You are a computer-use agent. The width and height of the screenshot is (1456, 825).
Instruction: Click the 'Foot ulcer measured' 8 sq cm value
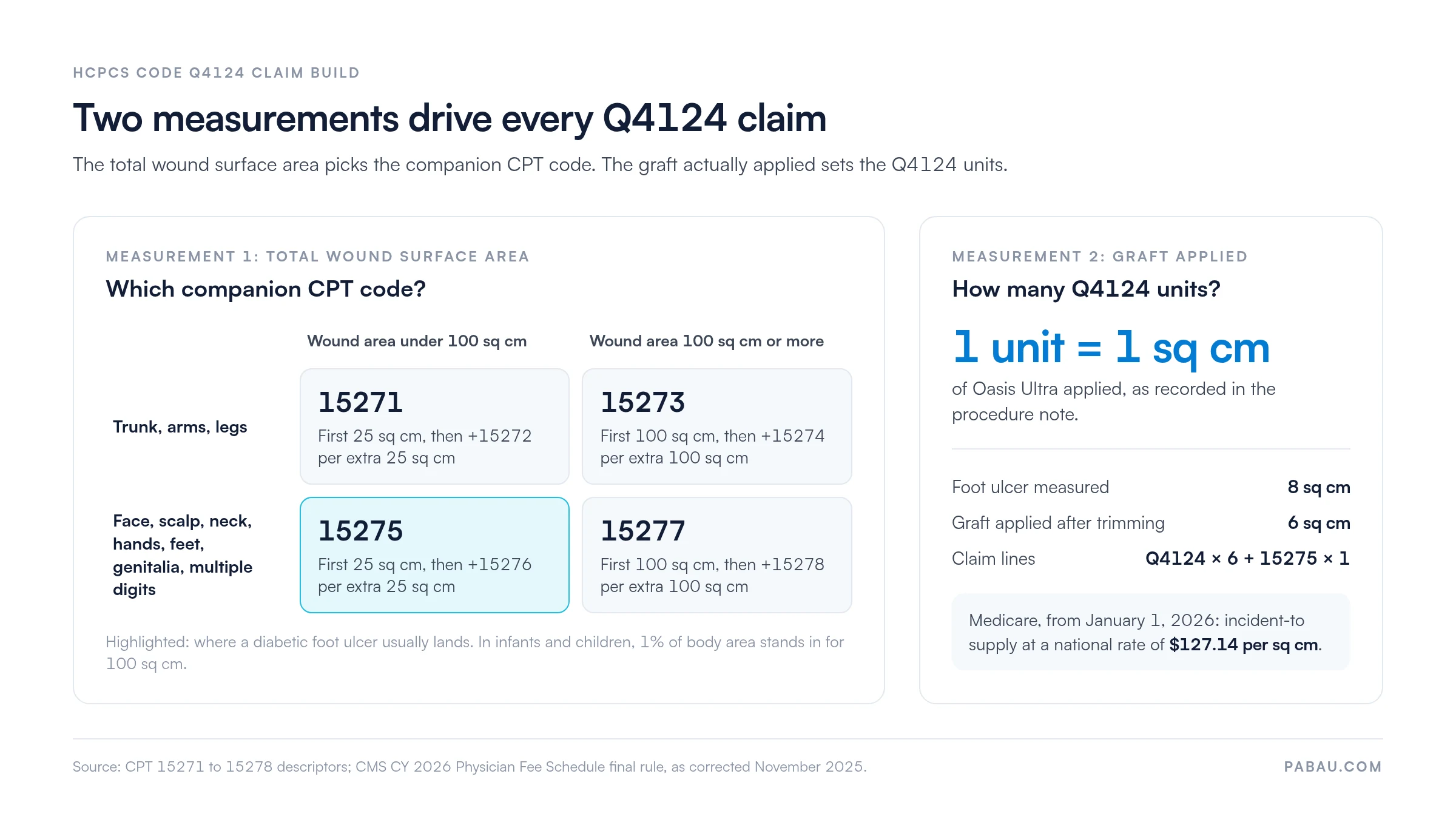(x=1319, y=487)
